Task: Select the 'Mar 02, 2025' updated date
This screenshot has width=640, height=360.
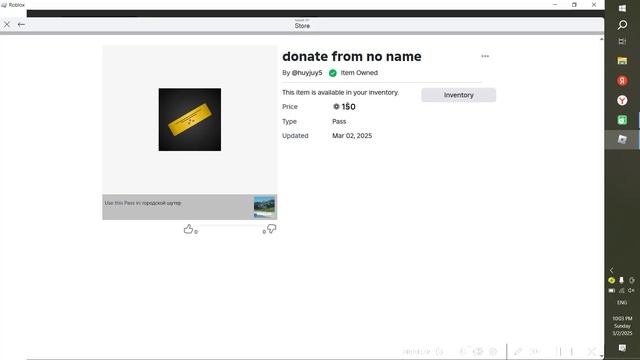Action: click(352, 136)
